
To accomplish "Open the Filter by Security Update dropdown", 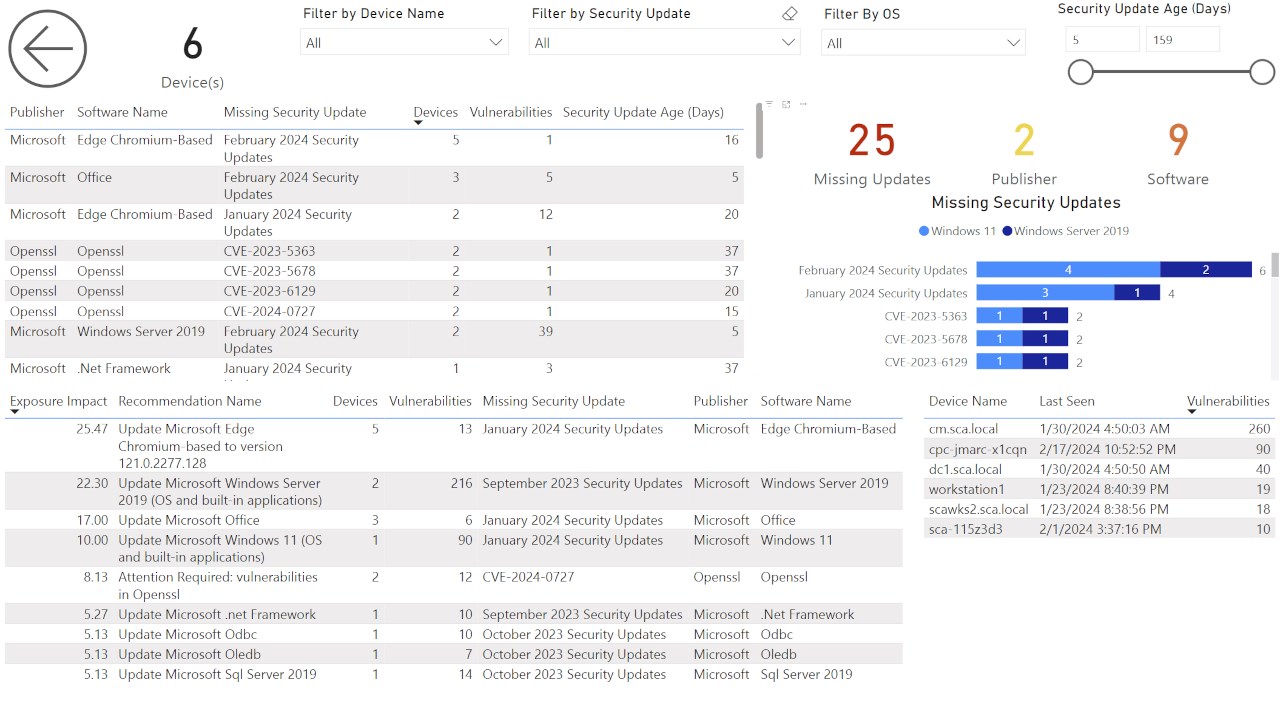I will pos(664,42).
